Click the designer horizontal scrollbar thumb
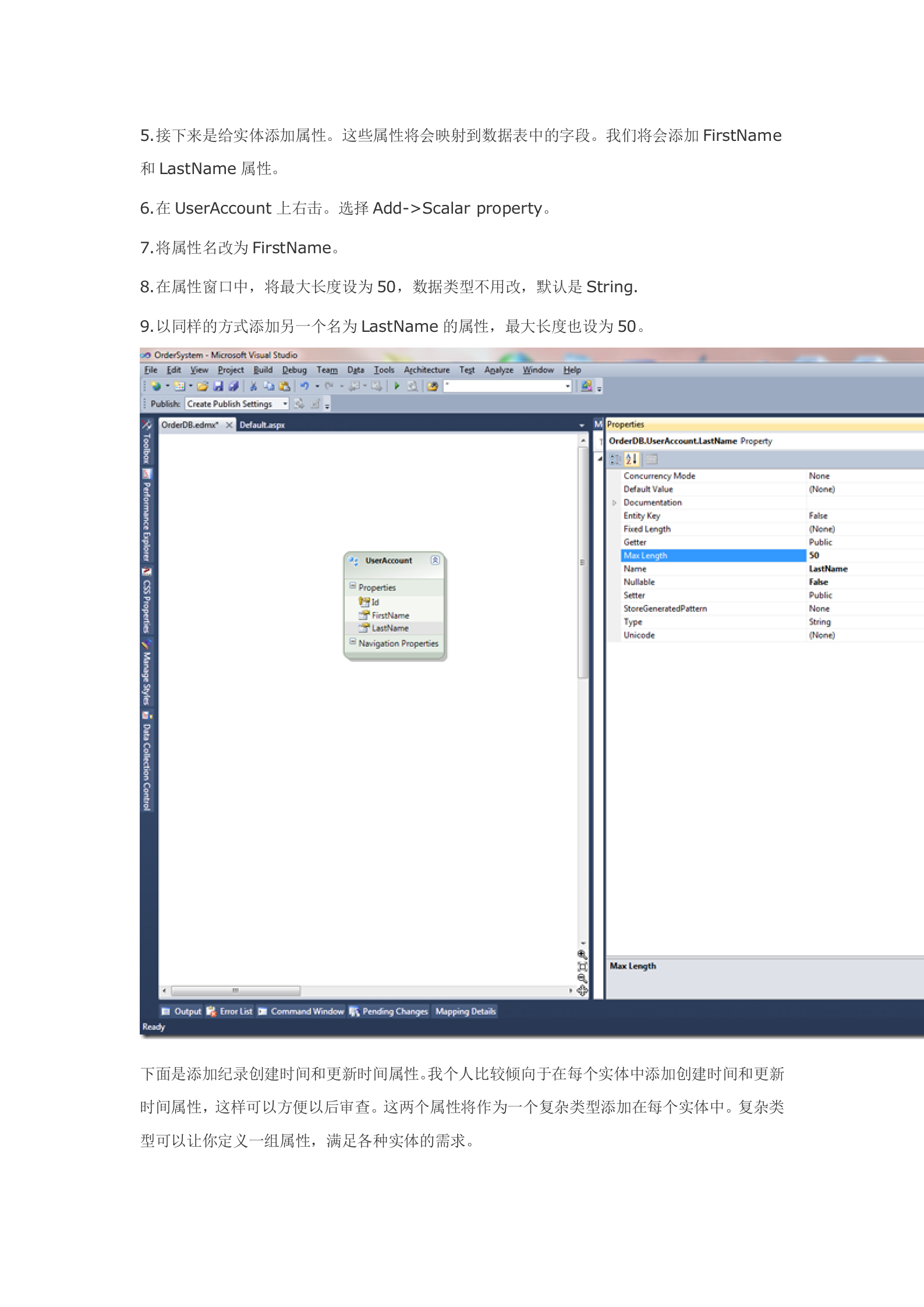Screen dimensions: 924x1307 click(236, 990)
